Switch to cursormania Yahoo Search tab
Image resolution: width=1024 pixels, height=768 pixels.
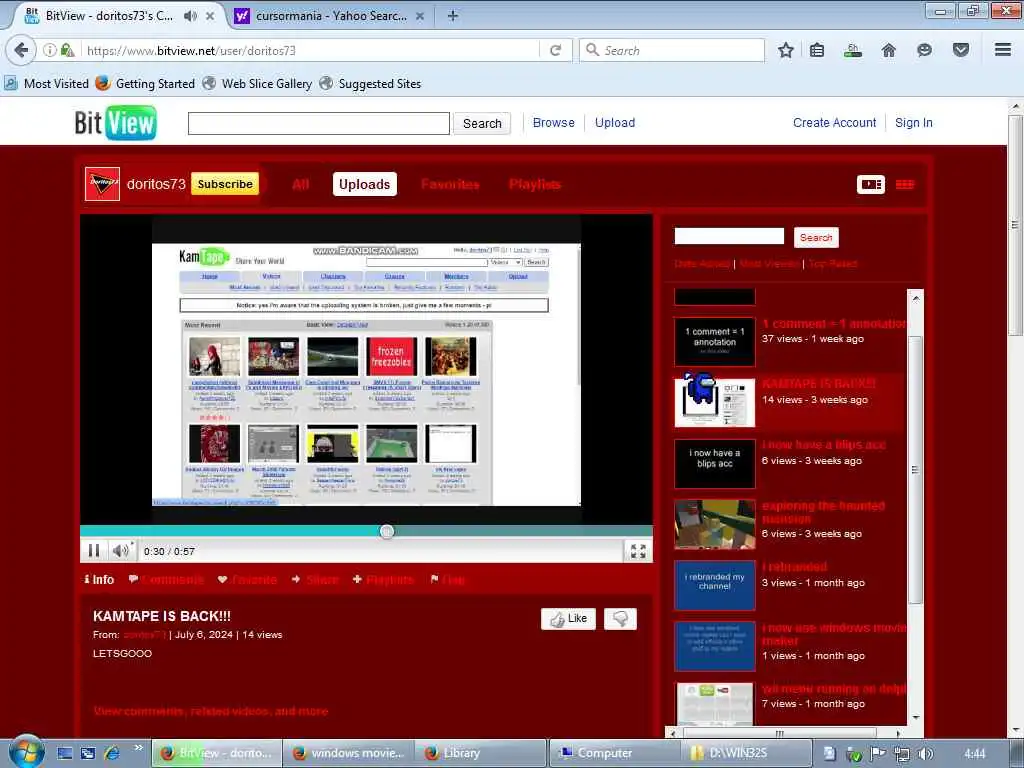click(x=330, y=16)
